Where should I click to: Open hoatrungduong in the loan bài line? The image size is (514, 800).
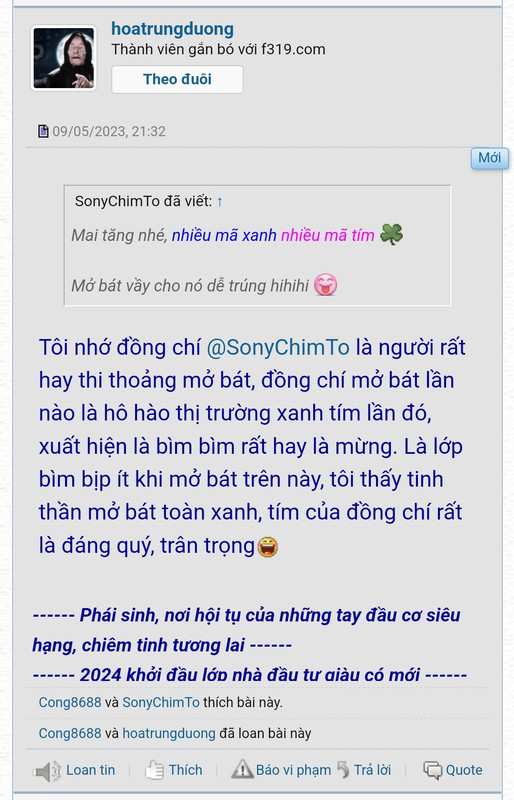tap(169, 734)
